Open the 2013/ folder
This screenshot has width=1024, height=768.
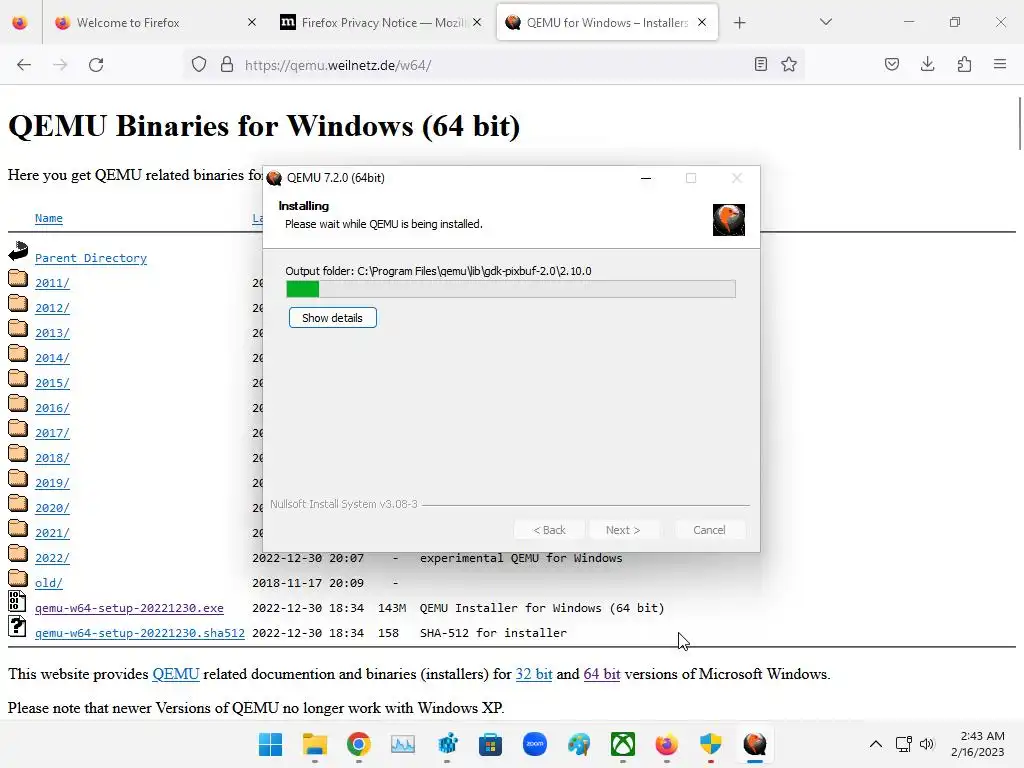coord(52,333)
